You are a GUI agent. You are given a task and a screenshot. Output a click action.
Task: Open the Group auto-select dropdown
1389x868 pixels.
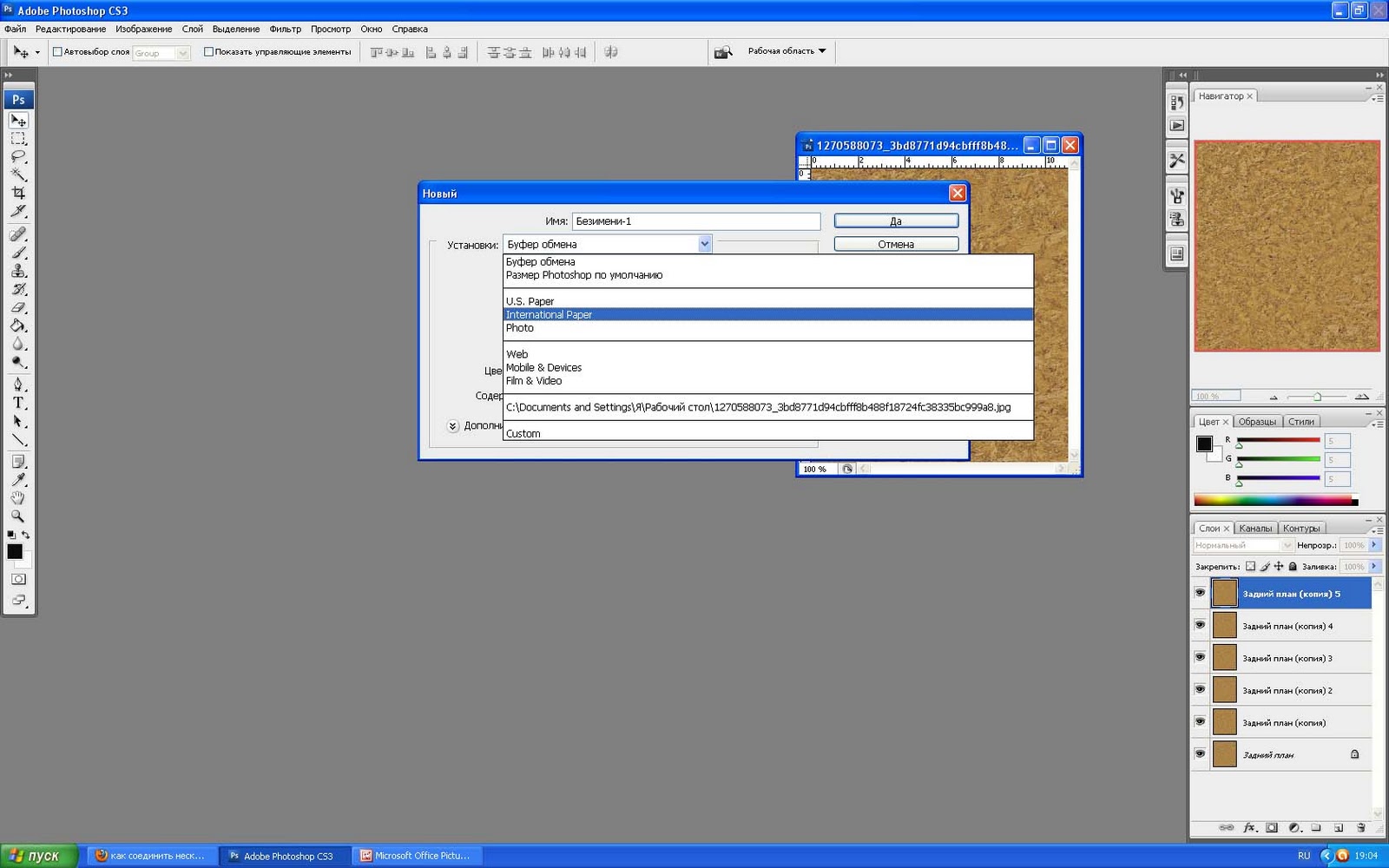(x=182, y=53)
